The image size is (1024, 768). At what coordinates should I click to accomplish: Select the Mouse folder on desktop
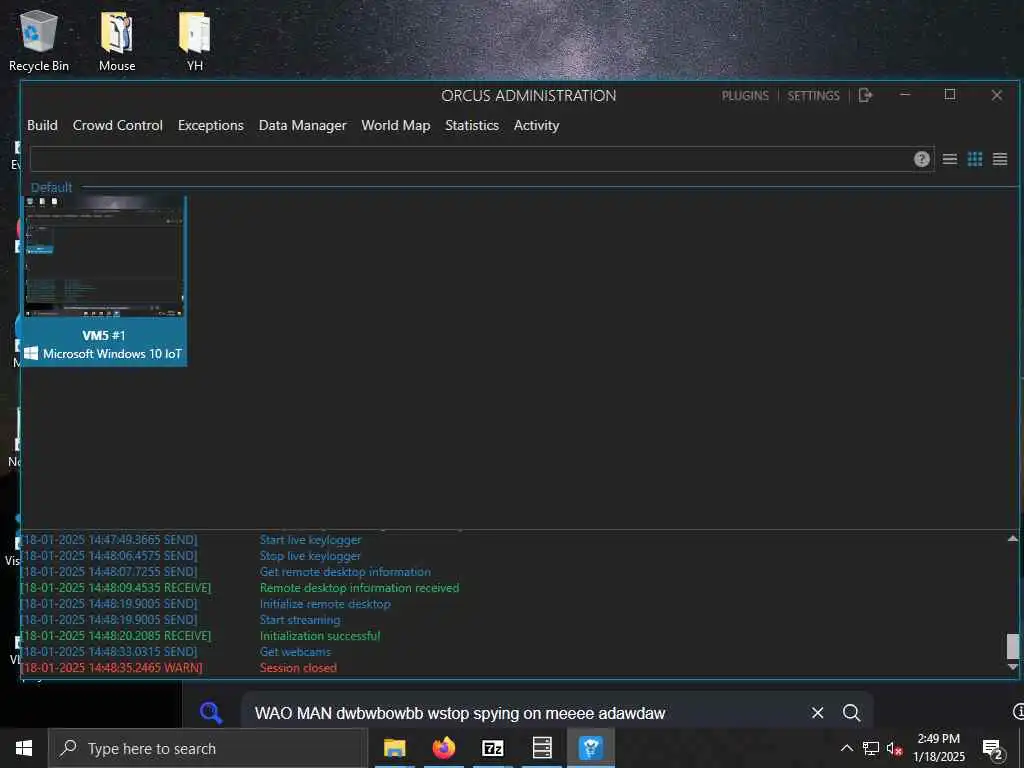117,40
